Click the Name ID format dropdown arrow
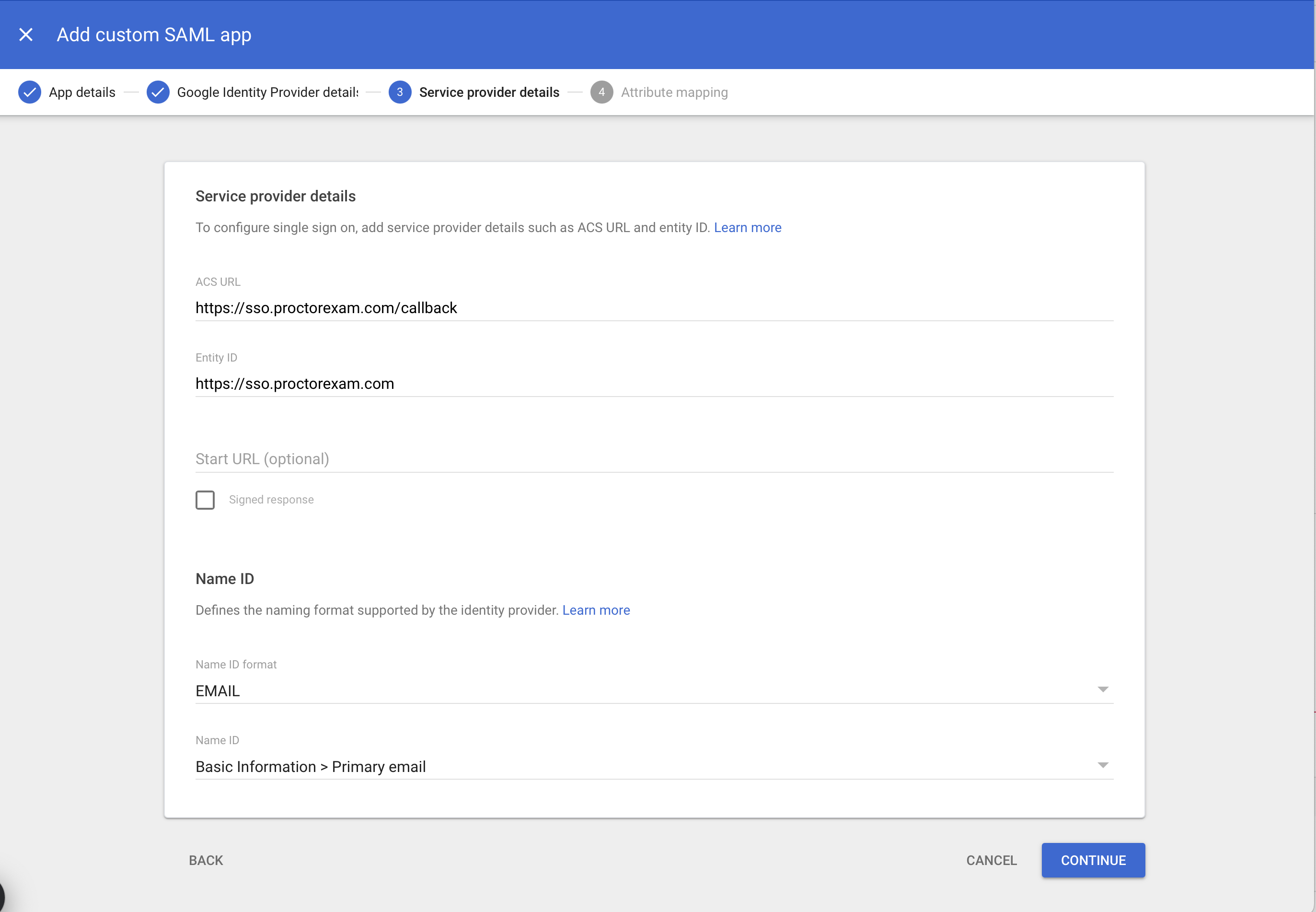 [1102, 690]
